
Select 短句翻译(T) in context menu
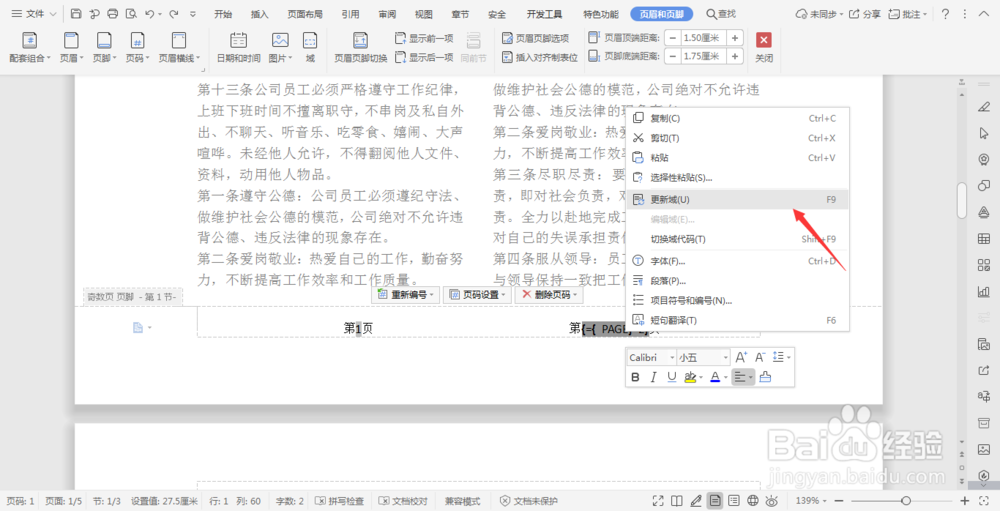[x=738, y=320]
